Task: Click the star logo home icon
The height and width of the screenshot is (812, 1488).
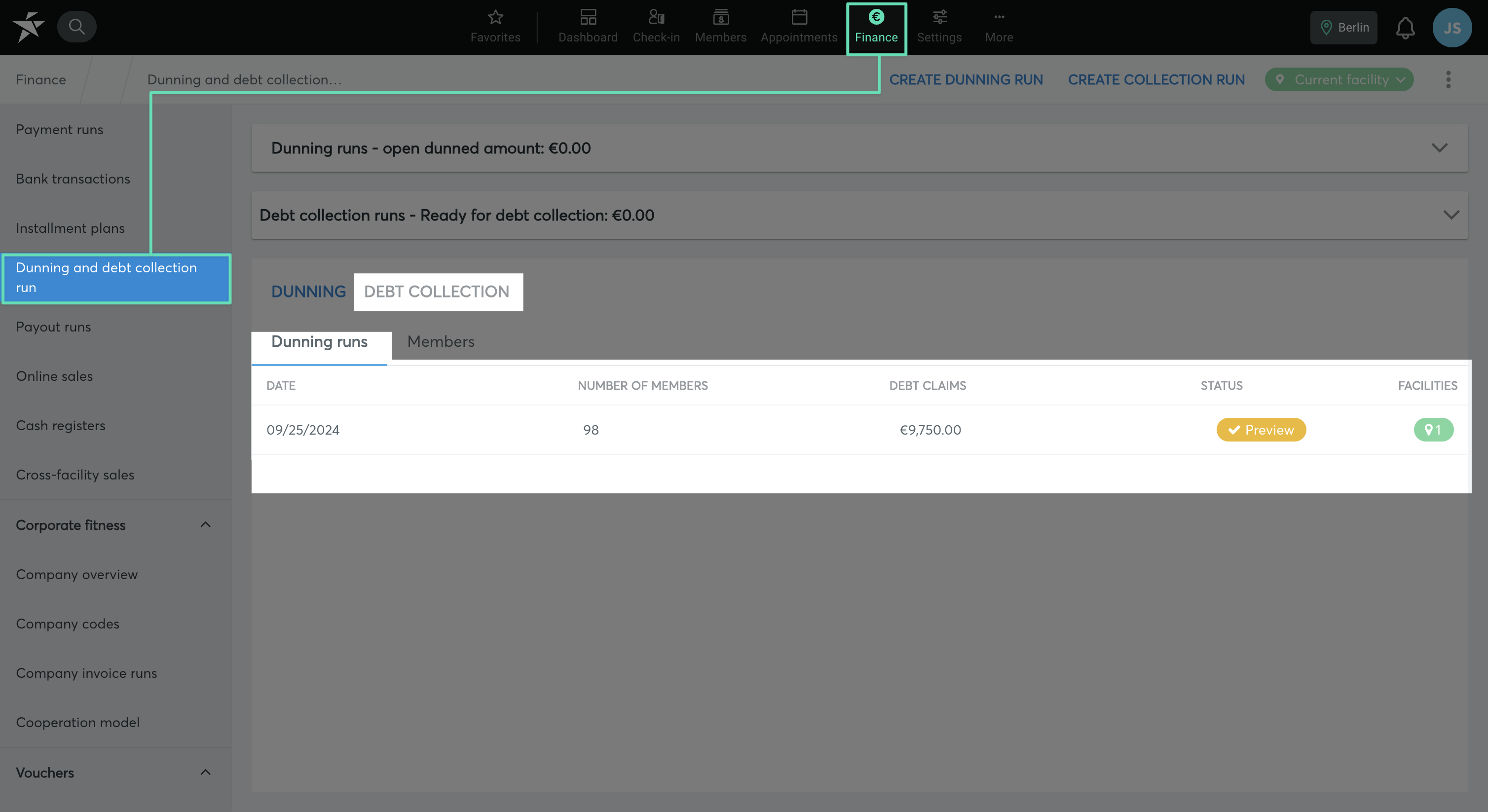Action: tap(28, 27)
